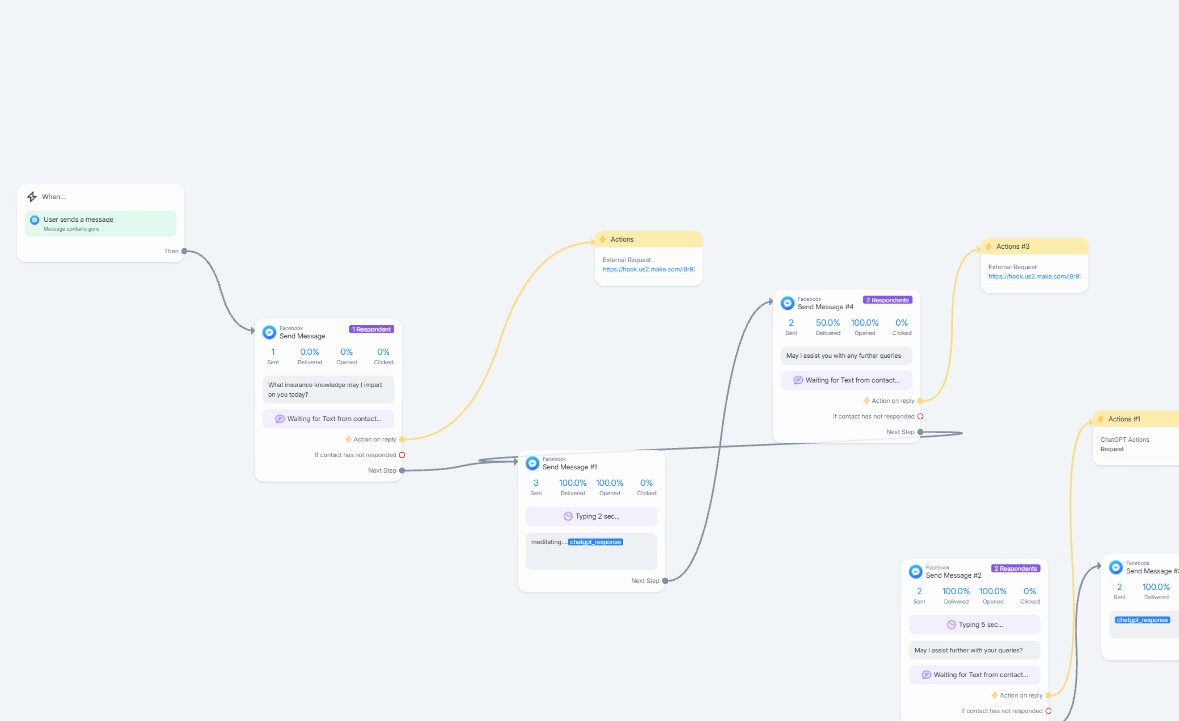The image size is (1179, 721).
Task: Click the lightning bolt icon beside "When..."
Action: 32,197
